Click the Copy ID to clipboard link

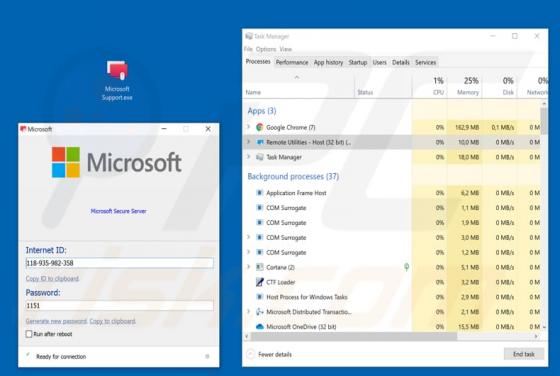(52, 279)
